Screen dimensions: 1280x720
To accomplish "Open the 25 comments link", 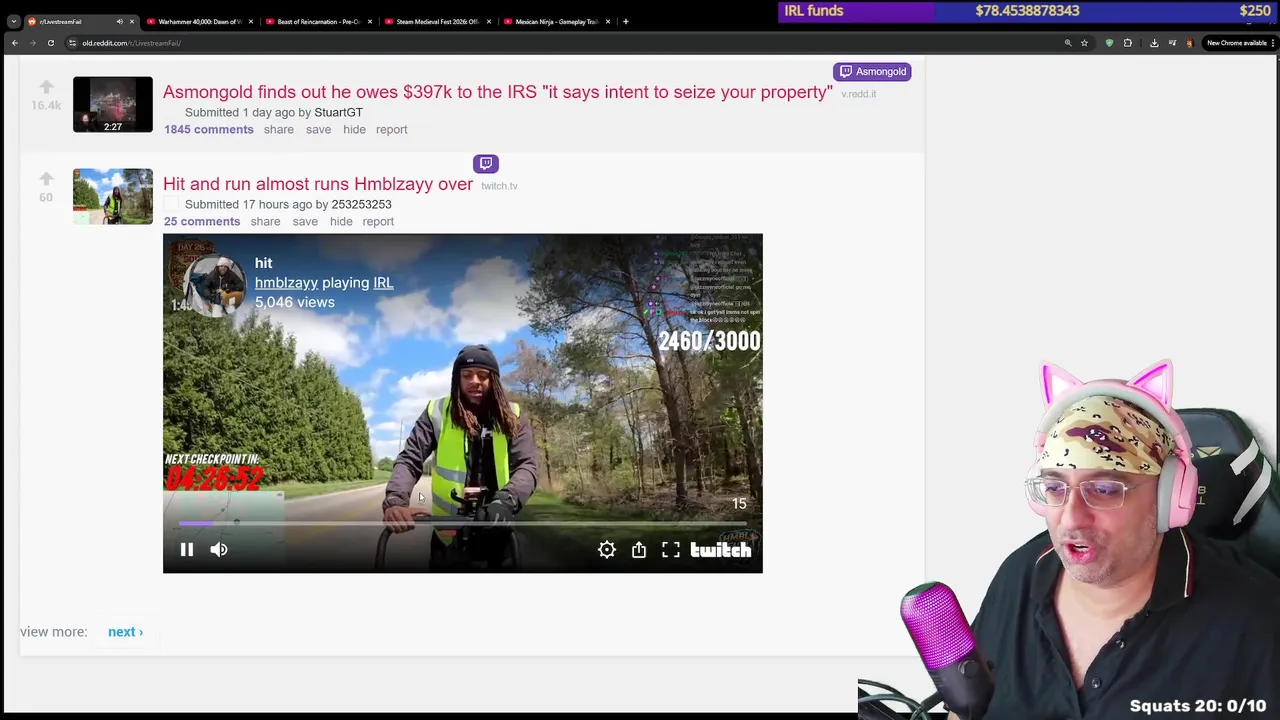I will (202, 221).
